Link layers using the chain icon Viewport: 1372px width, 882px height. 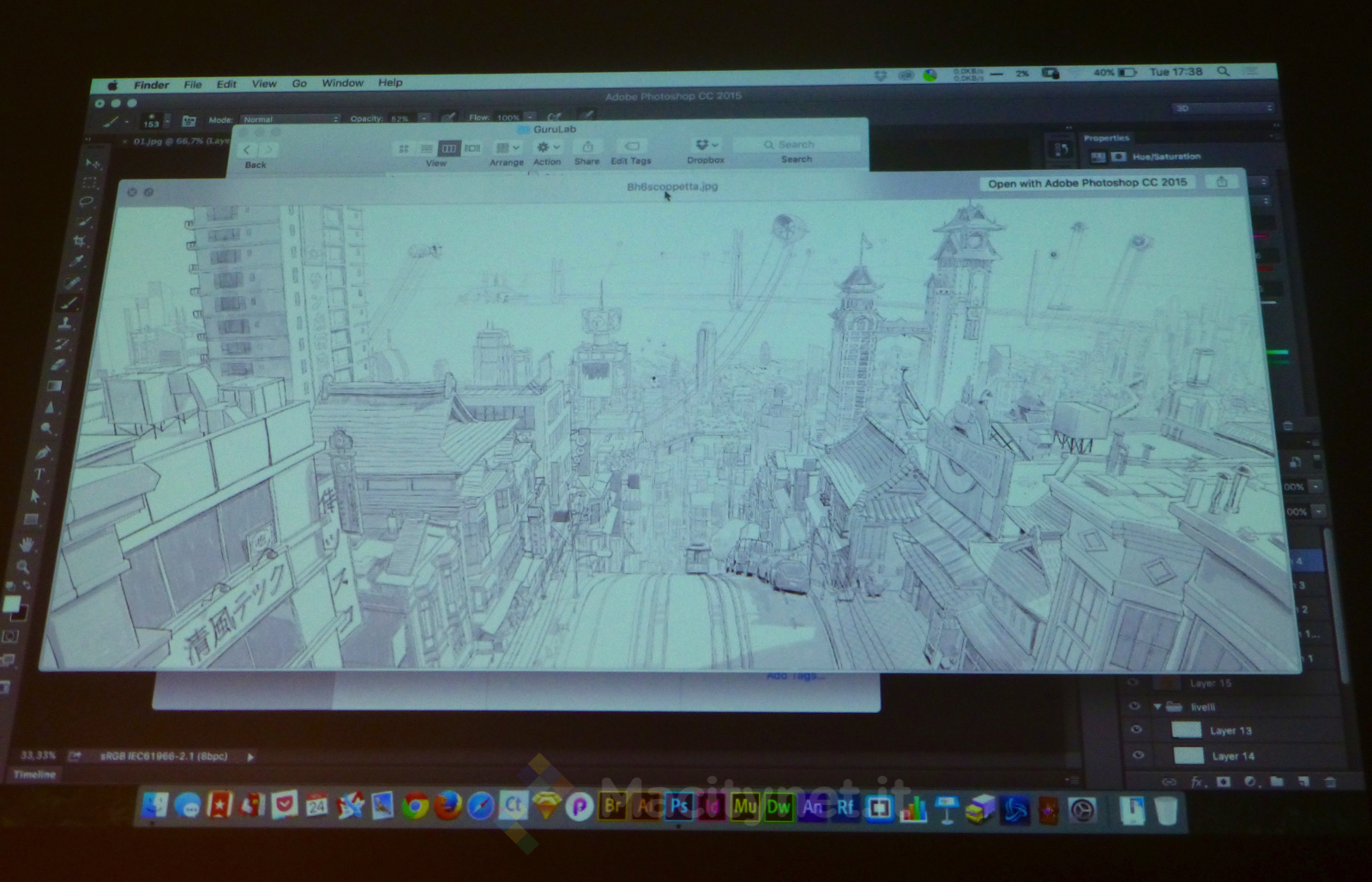pyautogui.click(x=1169, y=782)
